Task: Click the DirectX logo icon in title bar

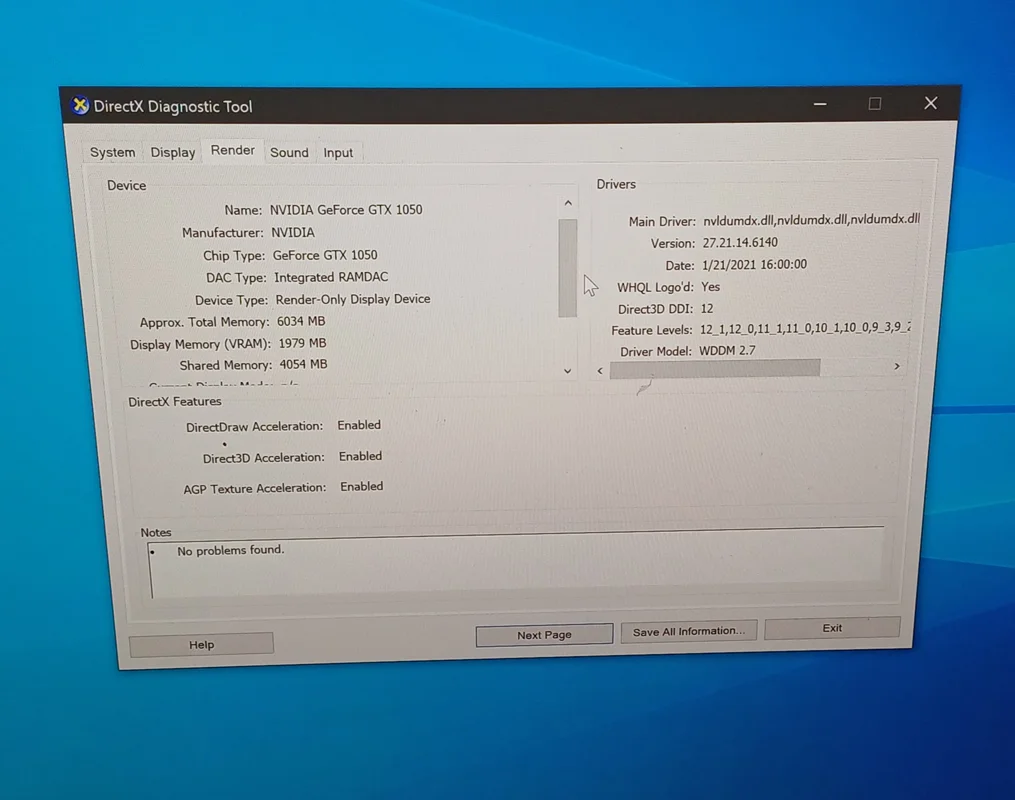Action: pos(81,106)
